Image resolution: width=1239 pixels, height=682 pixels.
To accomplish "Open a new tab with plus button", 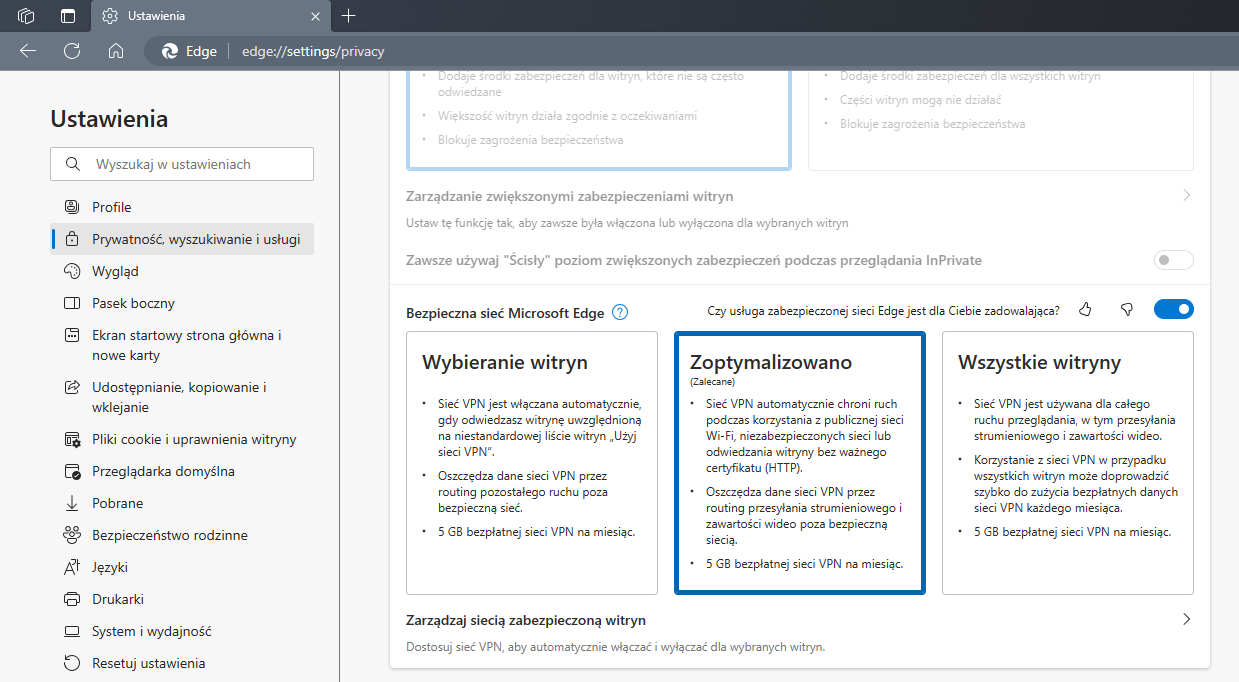I will (x=348, y=16).
